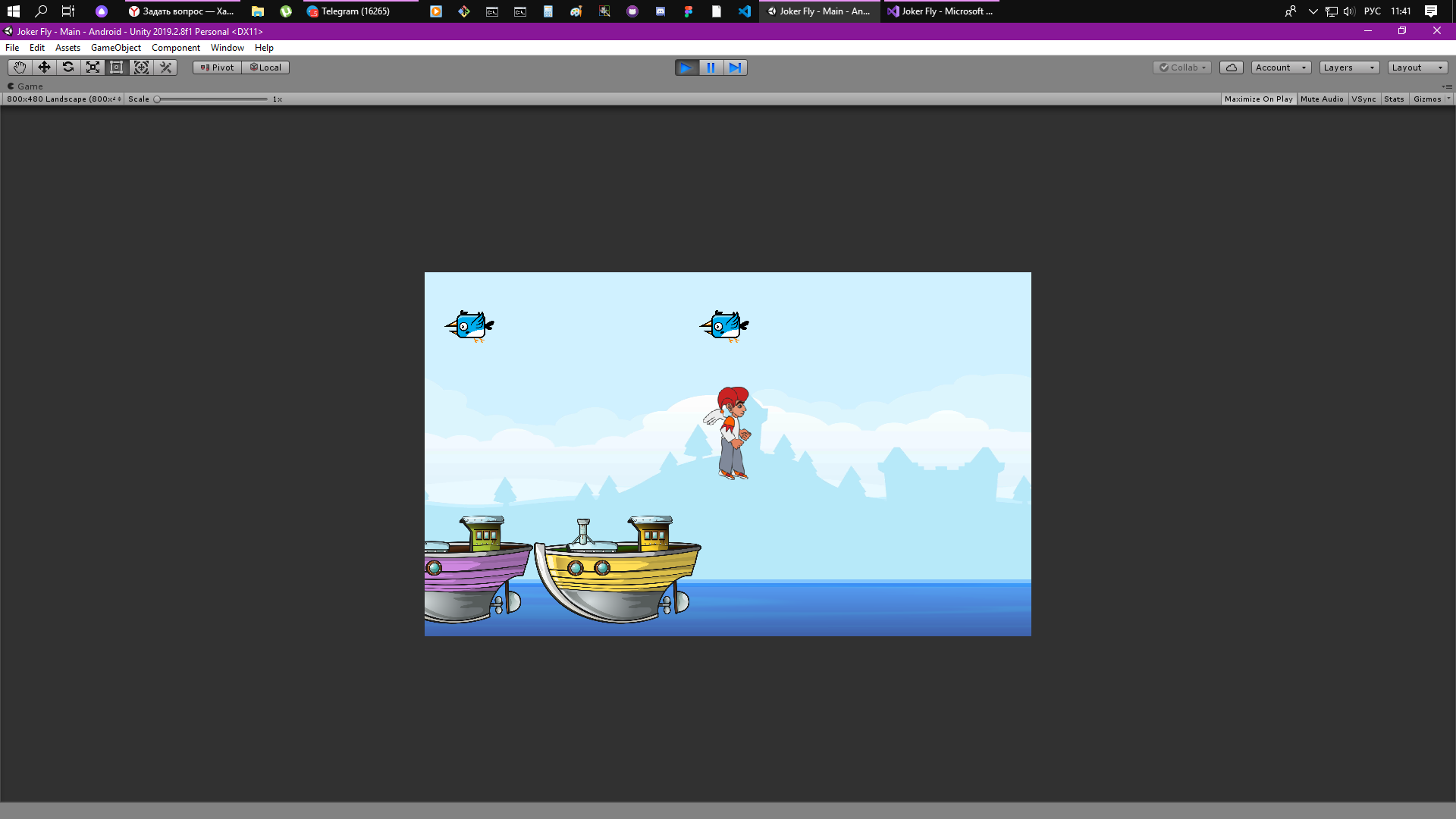Open the Component menu
The width and height of the screenshot is (1456, 819).
[x=176, y=48]
